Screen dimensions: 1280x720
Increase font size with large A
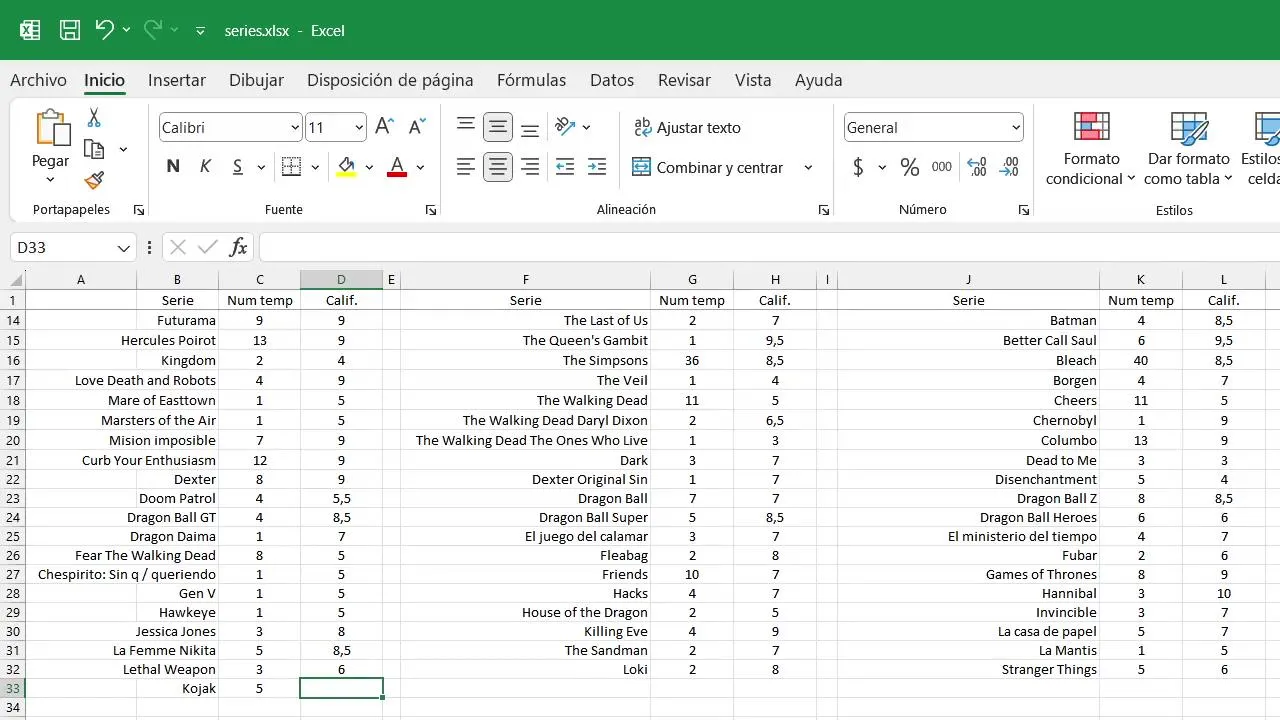click(384, 127)
